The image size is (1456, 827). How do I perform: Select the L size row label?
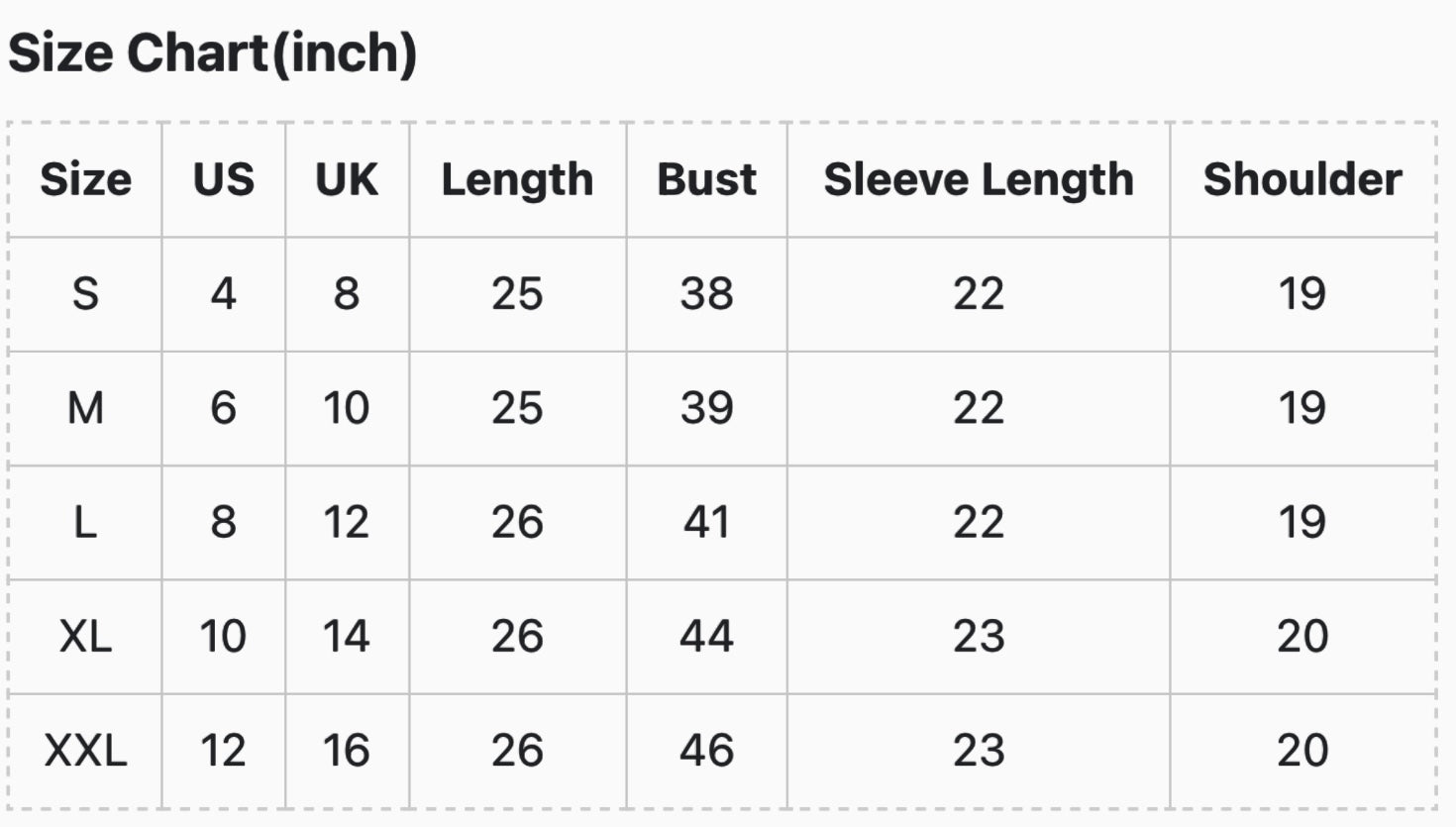click(x=85, y=522)
